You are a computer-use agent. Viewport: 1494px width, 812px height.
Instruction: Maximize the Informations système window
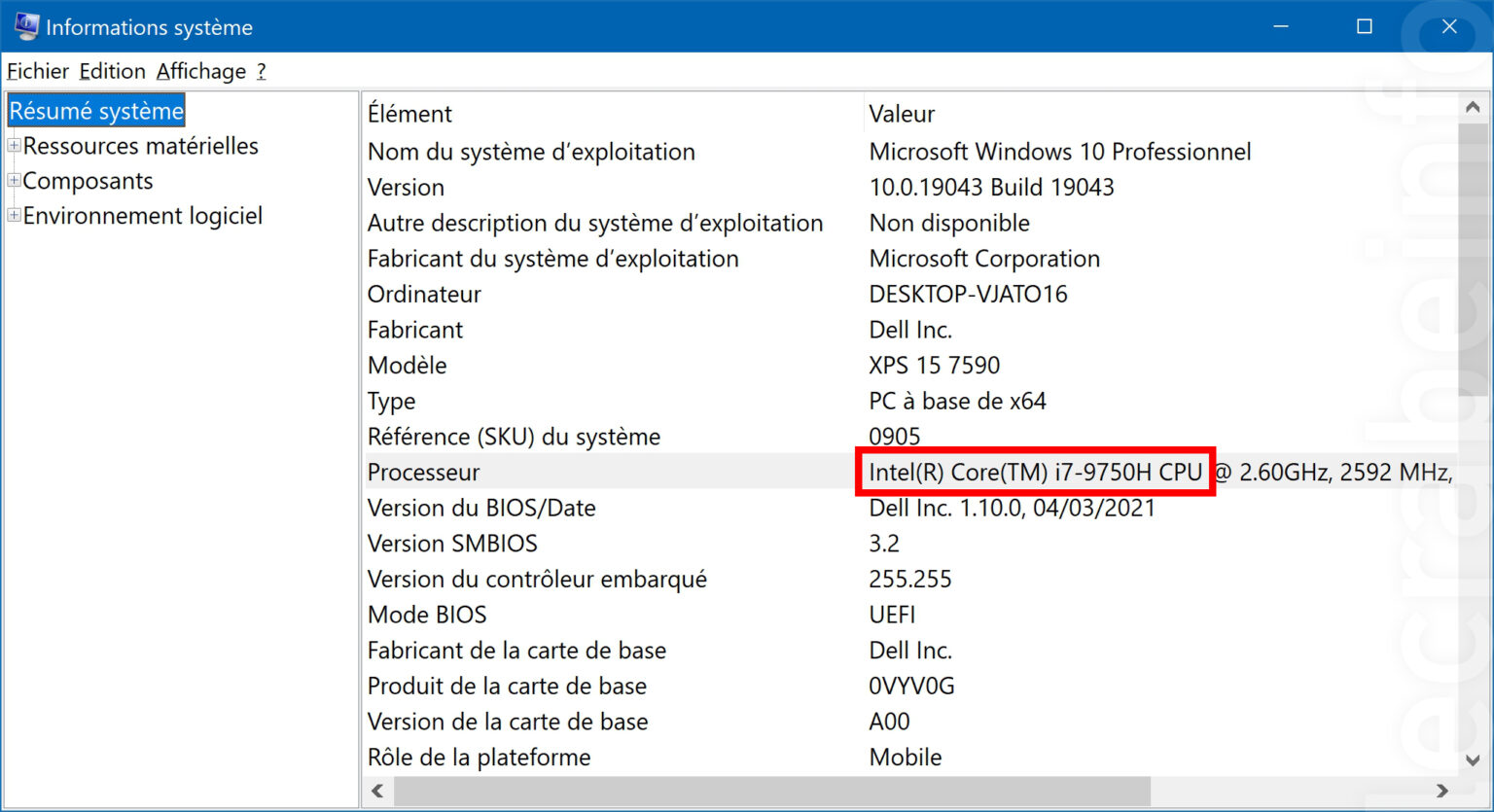tap(1365, 26)
